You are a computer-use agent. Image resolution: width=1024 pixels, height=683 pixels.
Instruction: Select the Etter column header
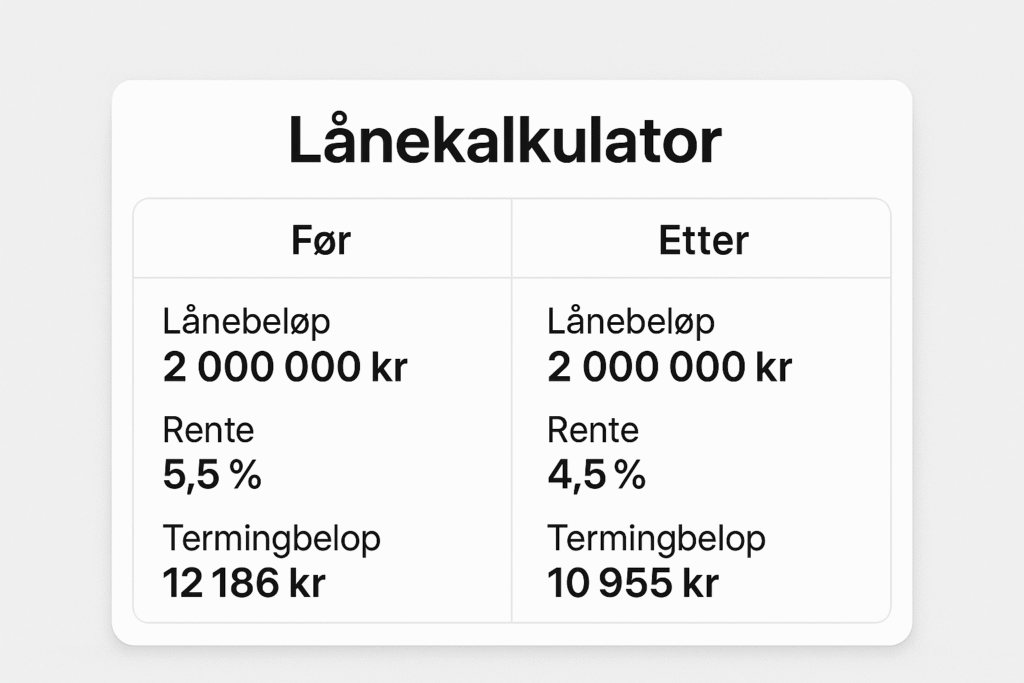[x=704, y=240]
